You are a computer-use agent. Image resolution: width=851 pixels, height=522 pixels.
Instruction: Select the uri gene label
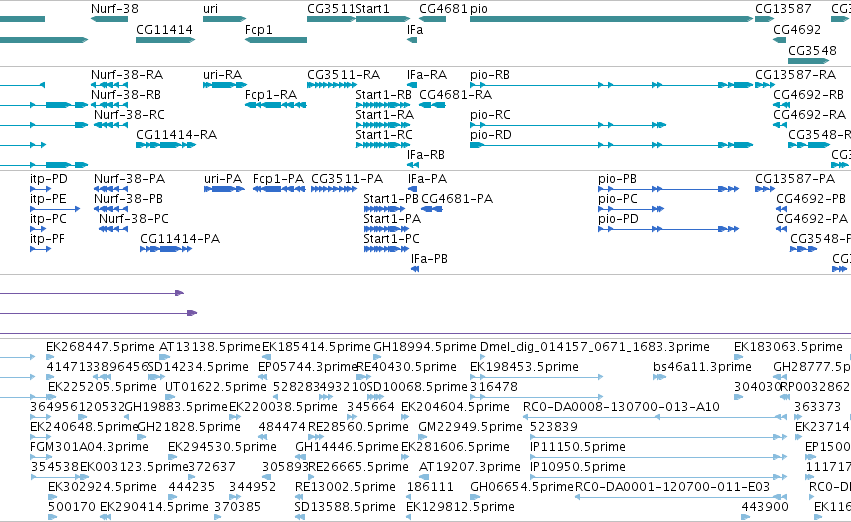[x=211, y=9]
